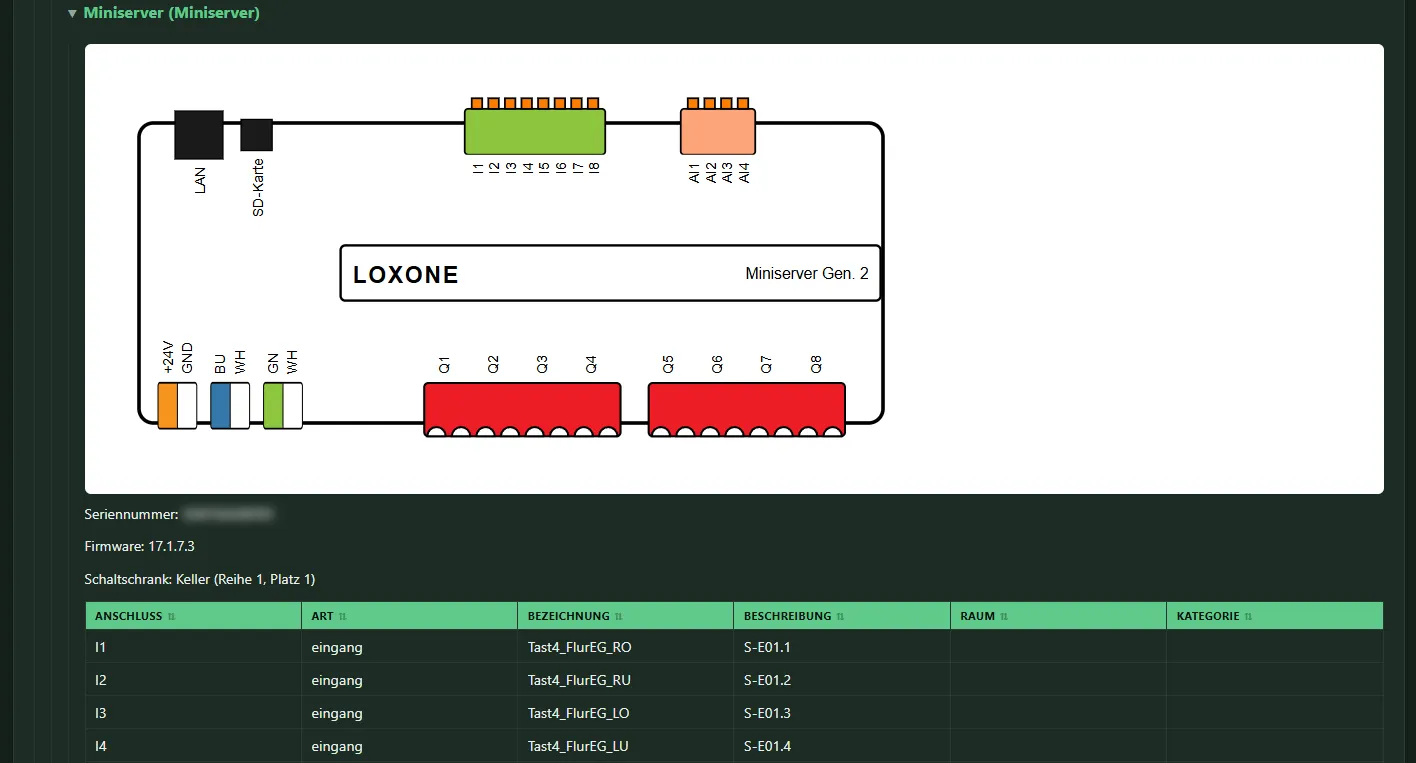Click "Schaltschrank: Keller (Reihe 1, Platz 1)"
1416x763 pixels.
click(x=200, y=579)
